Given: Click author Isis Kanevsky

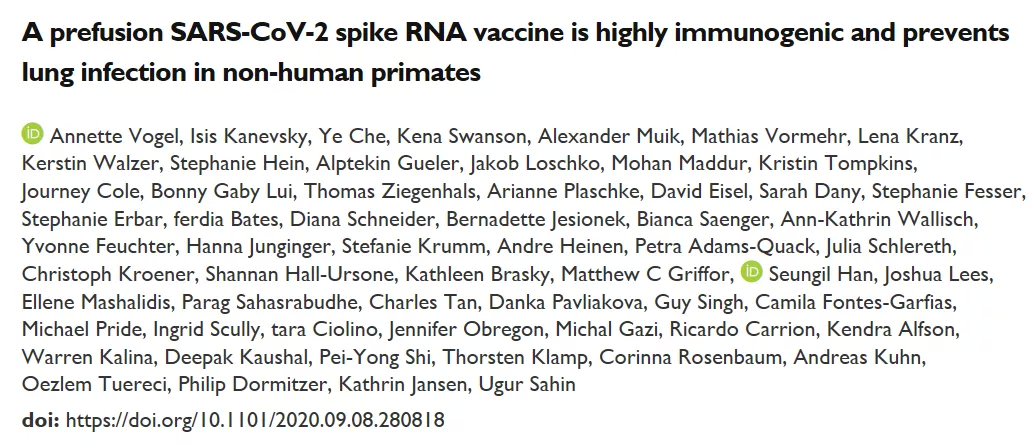Looking at the screenshot, I should [250, 136].
